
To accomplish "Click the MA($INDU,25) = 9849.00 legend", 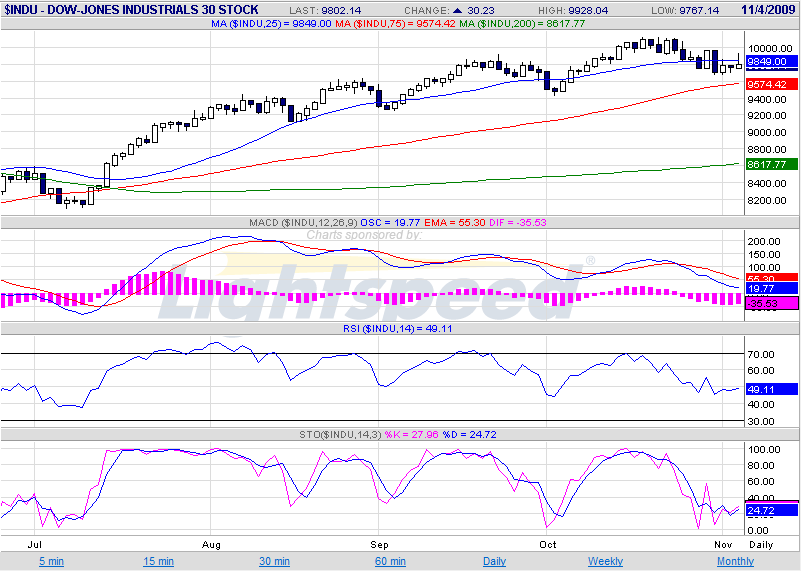I will click(271, 23).
